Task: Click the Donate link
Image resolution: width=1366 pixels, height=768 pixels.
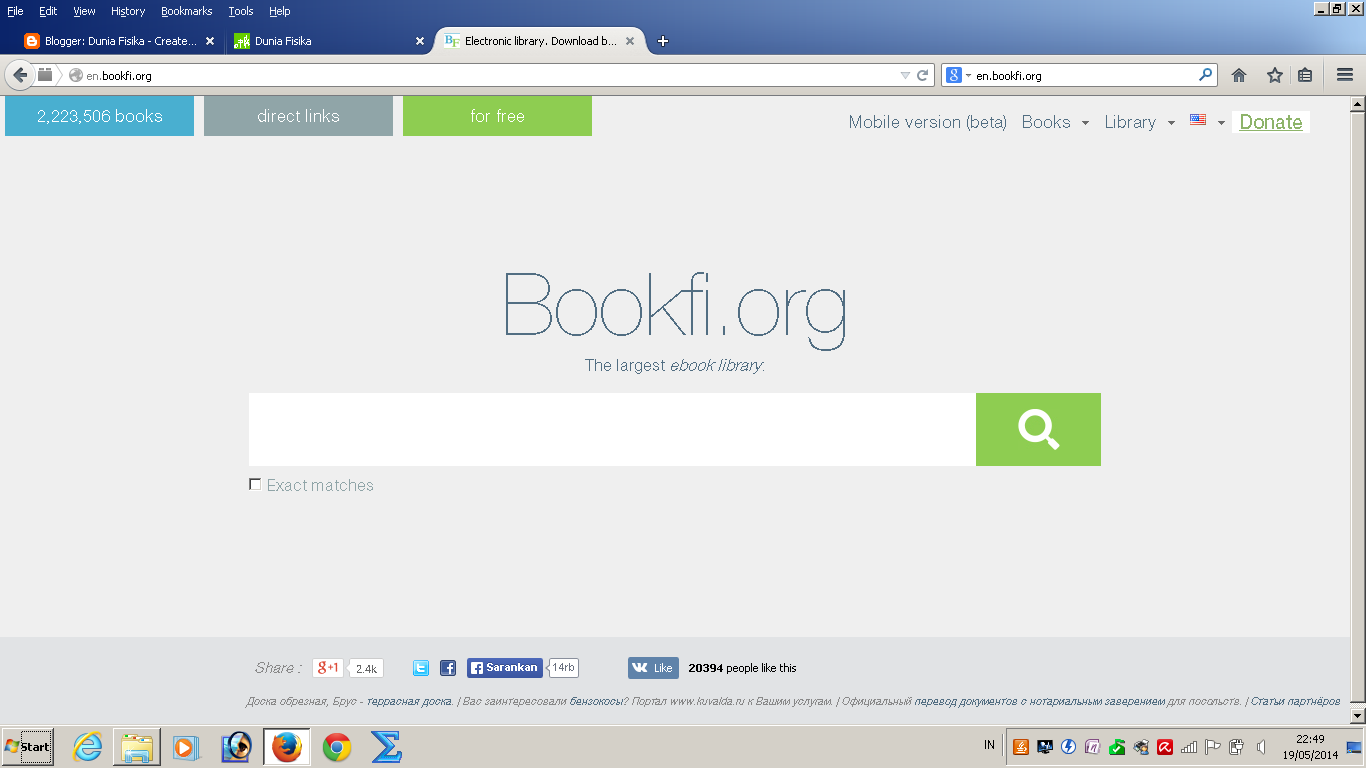Action: tap(1271, 122)
